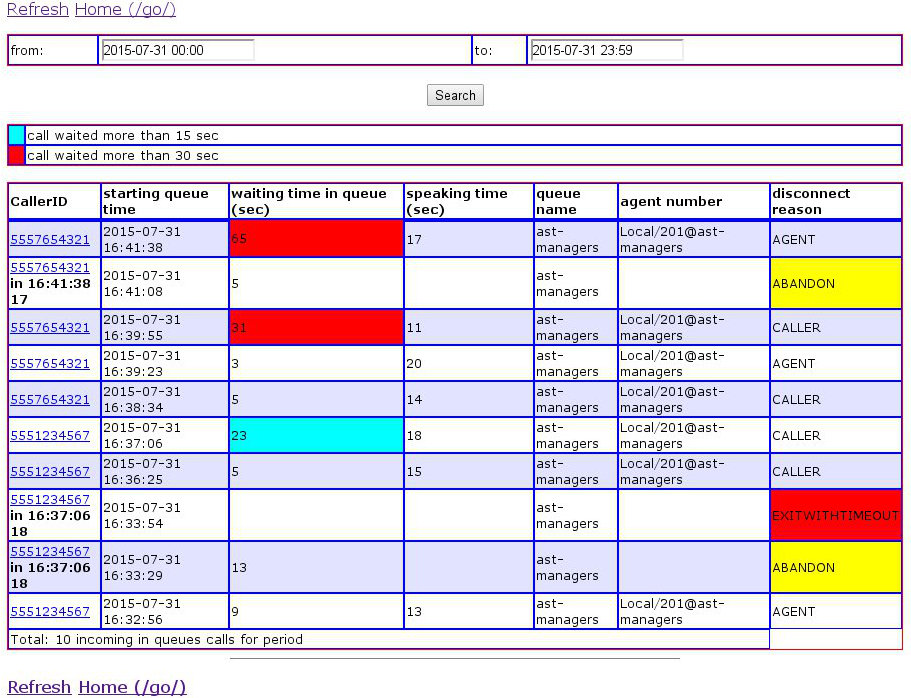The width and height of the screenshot is (911, 698).
Task: Click cyan legend swatch for 15 sec wait
Action: [16, 135]
